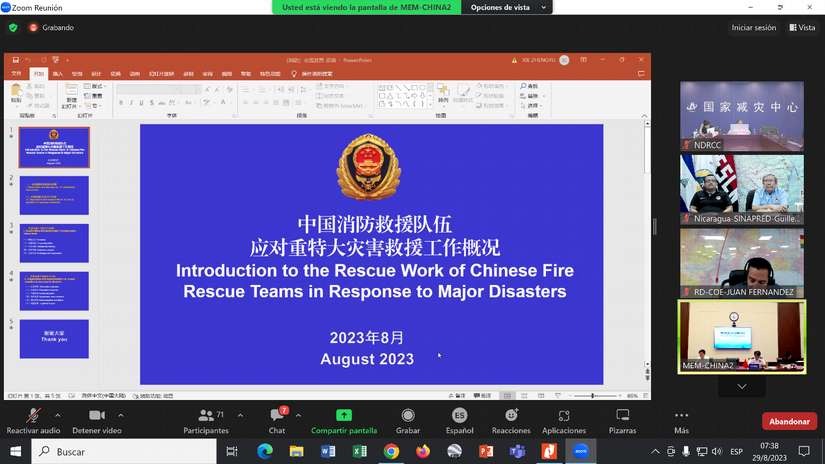Open Reacciones emoji menu
Image resolution: width=825 pixels, height=464 pixels.
[511, 416]
